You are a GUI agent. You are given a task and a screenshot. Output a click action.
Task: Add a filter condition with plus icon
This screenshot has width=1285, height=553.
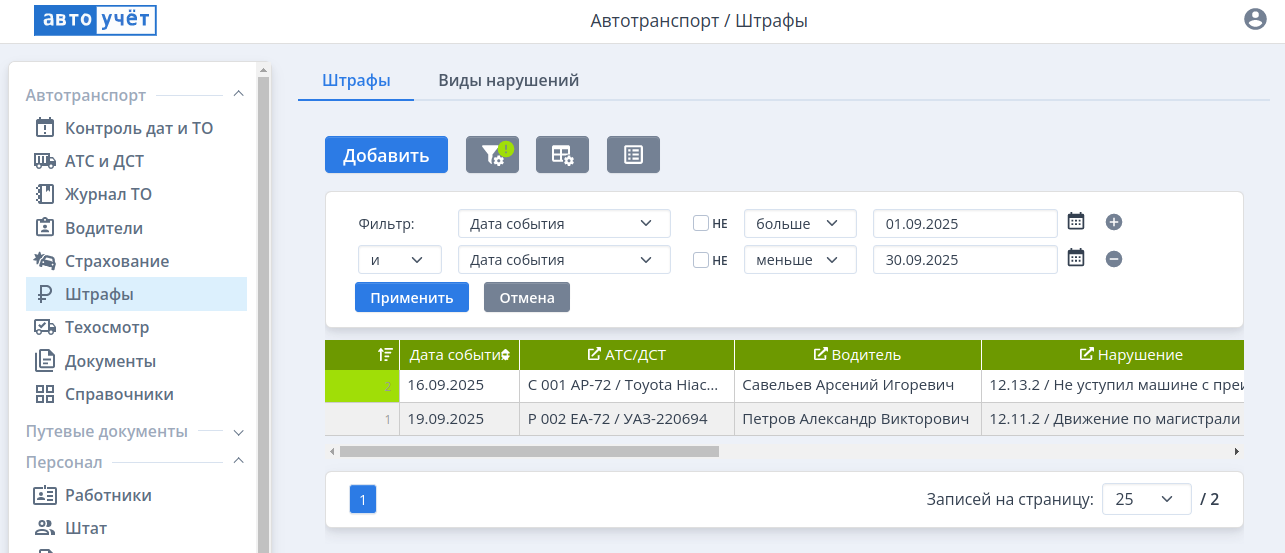[1114, 223]
